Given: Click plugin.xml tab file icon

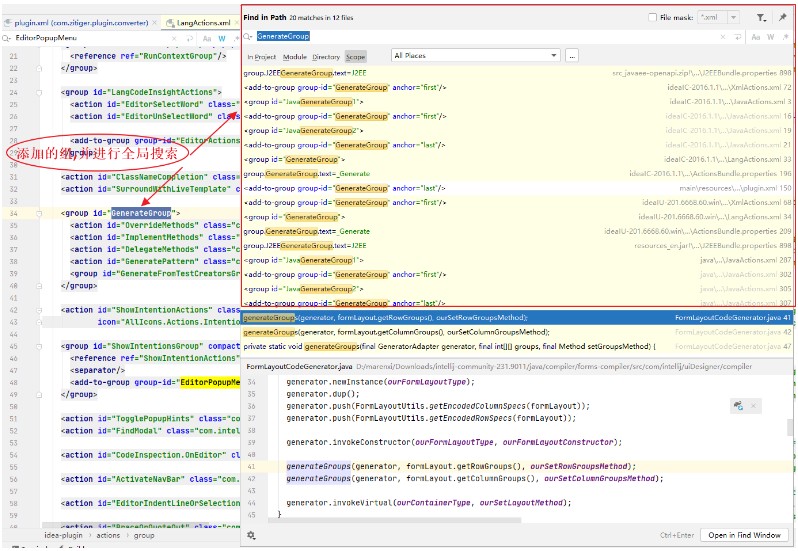Looking at the screenshot, I should [8, 23].
